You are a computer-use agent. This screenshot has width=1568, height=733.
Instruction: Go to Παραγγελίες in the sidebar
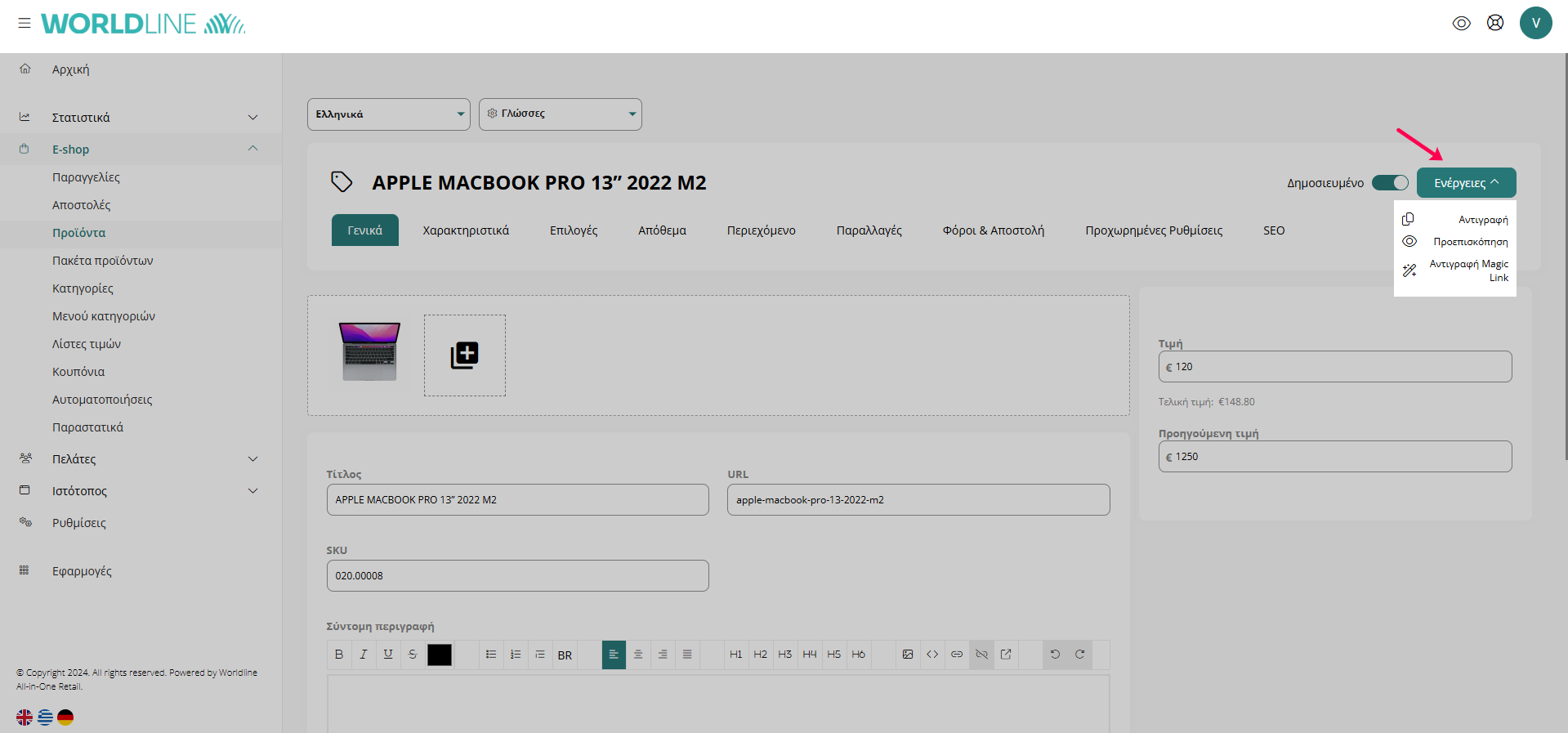point(86,177)
